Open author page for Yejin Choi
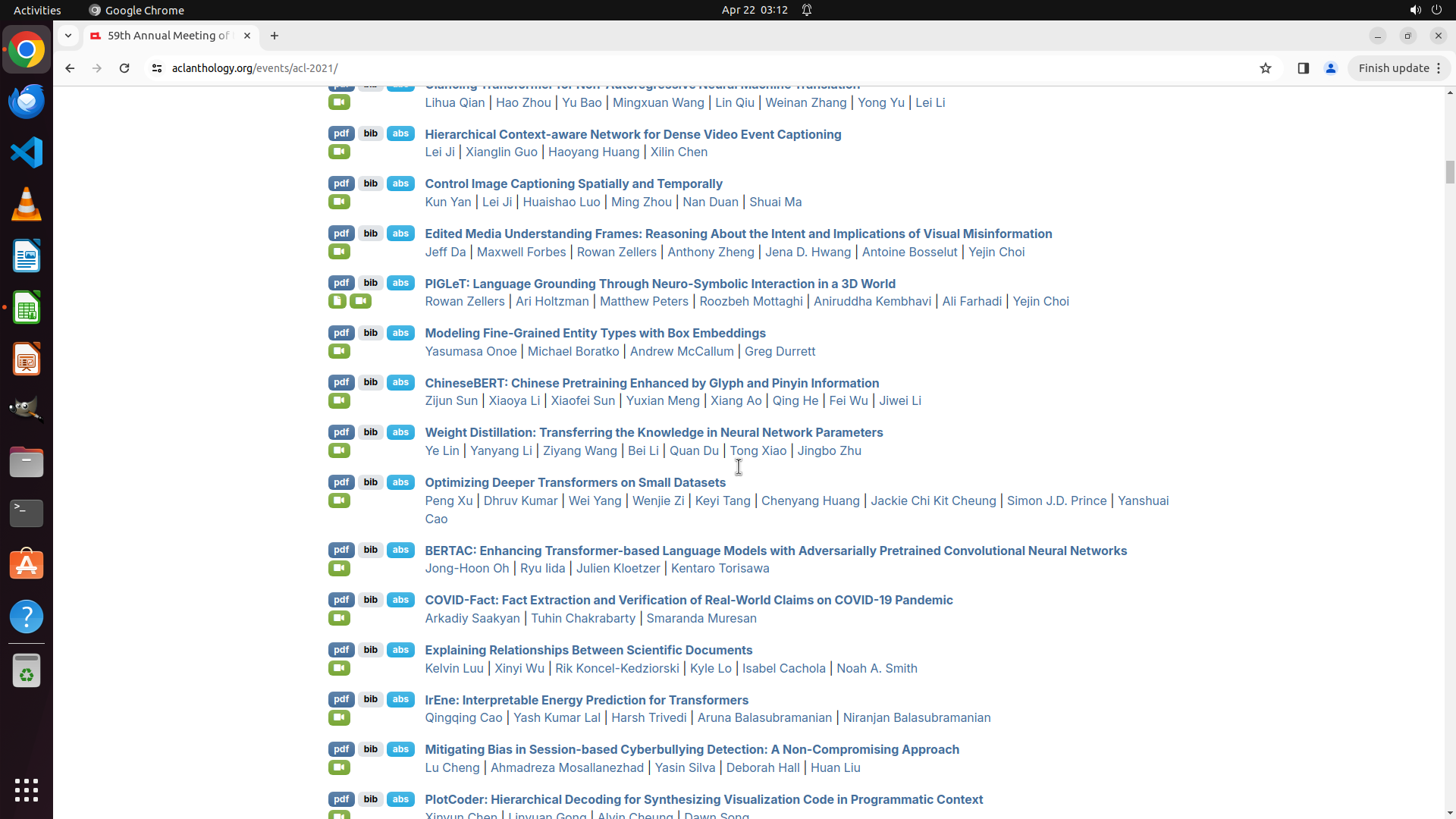The height and width of the screenshot is (819, 1456). (x=996, y=252)
